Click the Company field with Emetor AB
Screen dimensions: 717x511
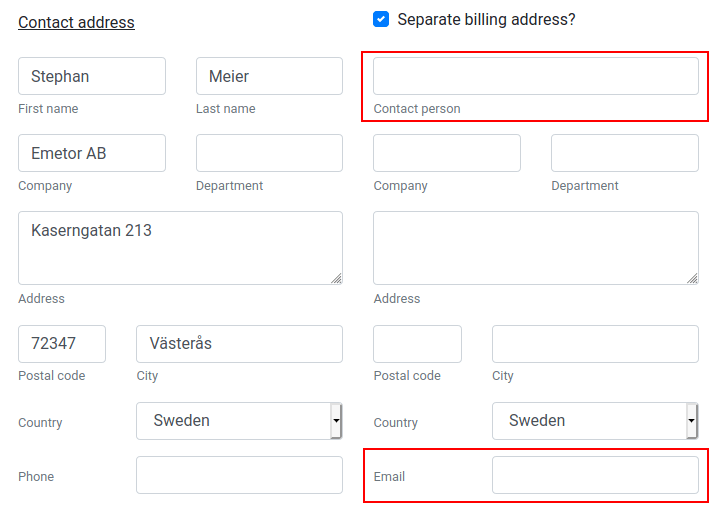click(x=92, y=153)
